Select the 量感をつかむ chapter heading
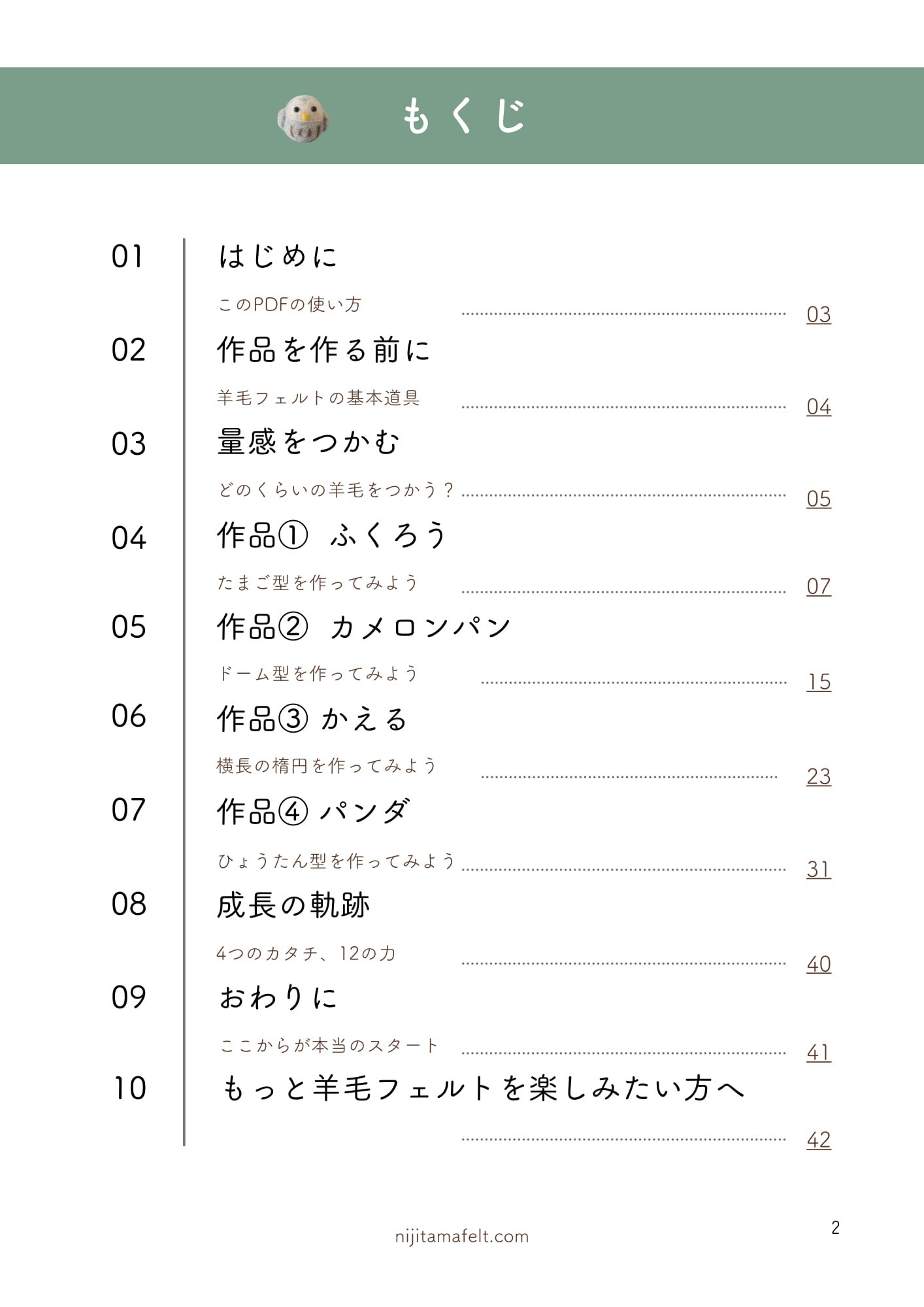This screenshot has height=1307, width=924. click(x=308, y=442)
